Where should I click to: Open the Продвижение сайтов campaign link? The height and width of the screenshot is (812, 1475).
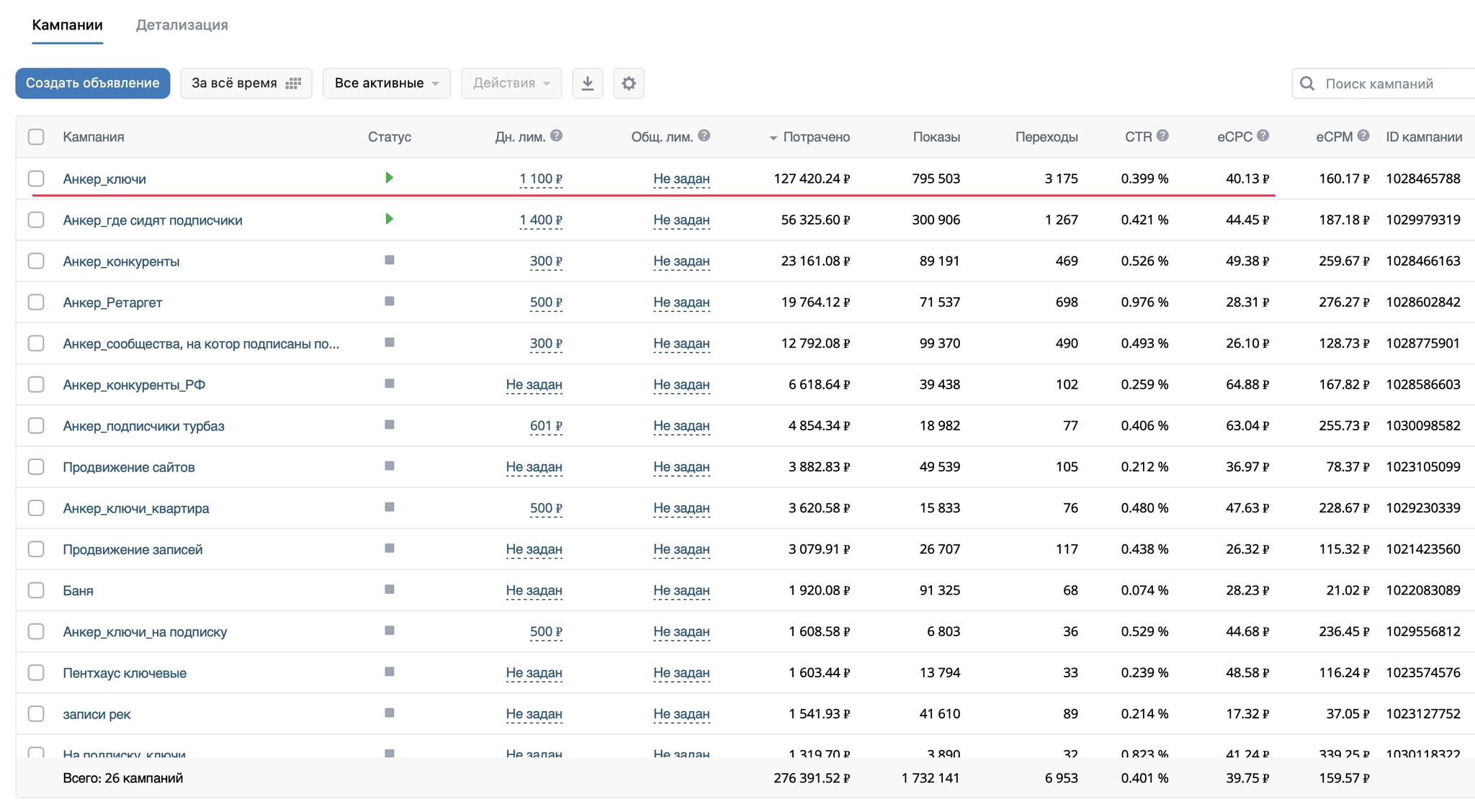pos(129,467)
